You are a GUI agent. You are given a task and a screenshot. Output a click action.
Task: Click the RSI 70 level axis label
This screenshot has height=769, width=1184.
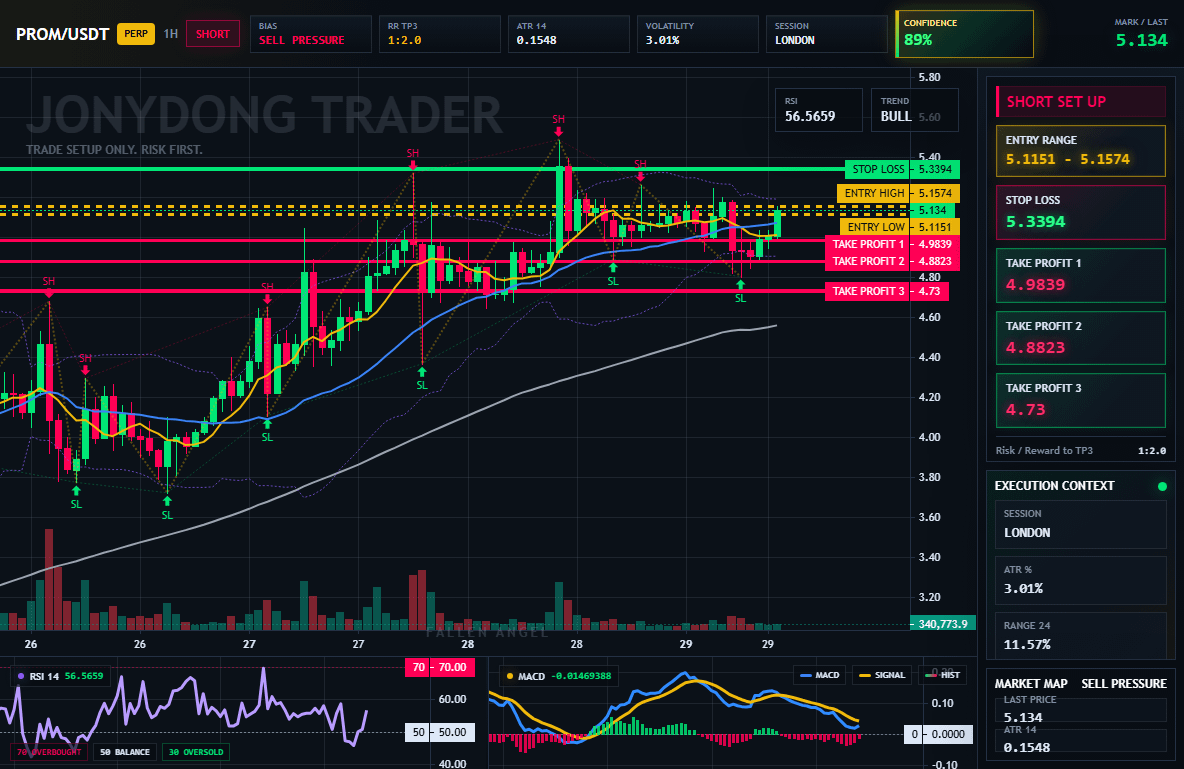(441, 667)
